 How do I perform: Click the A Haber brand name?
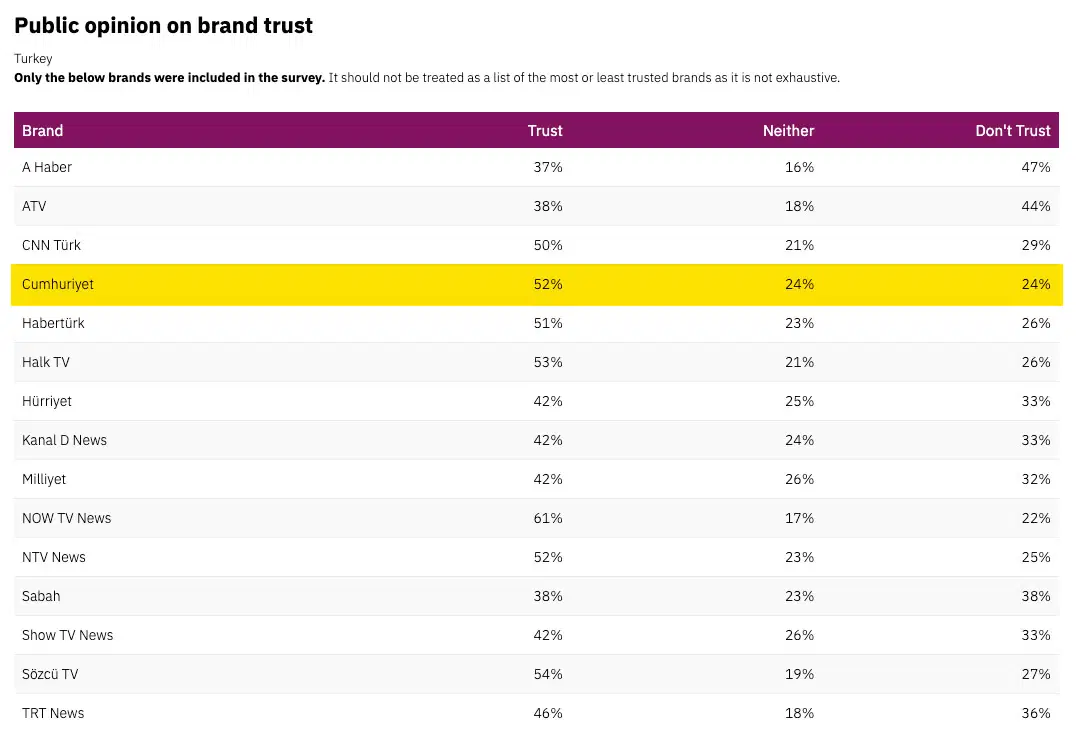(x=47, y=167)
